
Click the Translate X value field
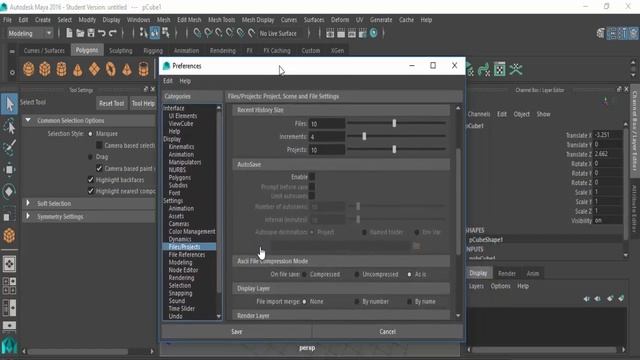(x=607, y=135)
